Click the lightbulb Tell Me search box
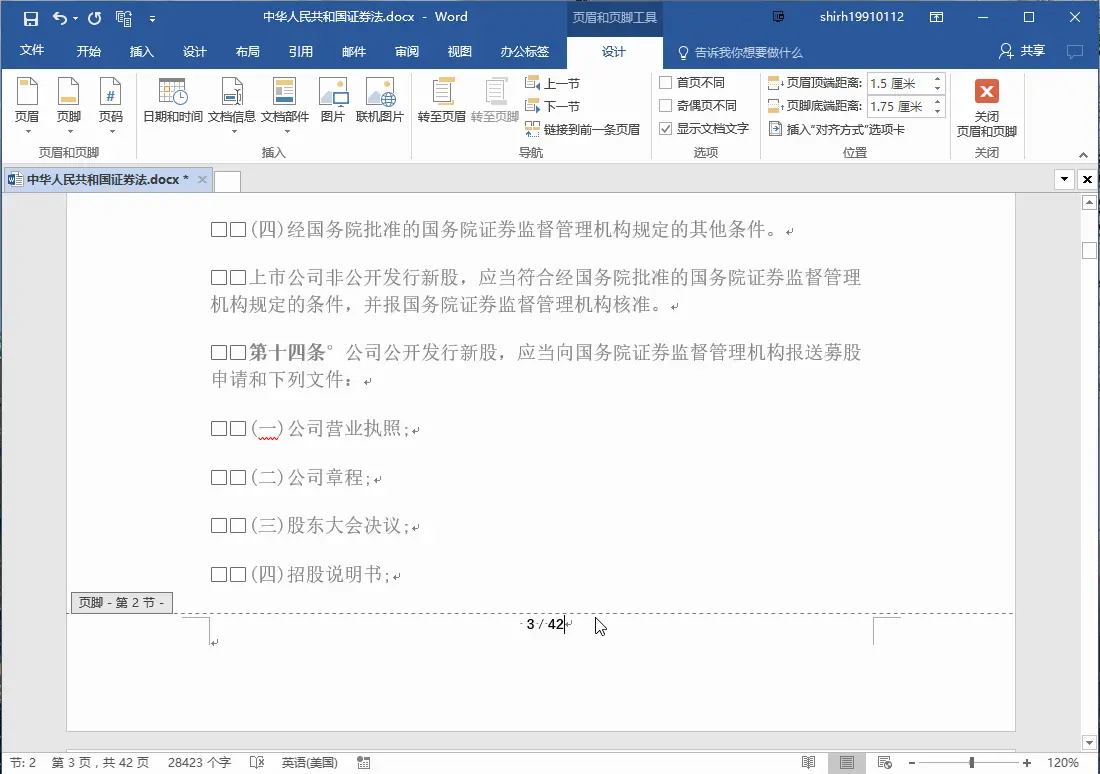The height and width of the screenshot is (774, 1100). pyautogui.click(x=740, y=53)
